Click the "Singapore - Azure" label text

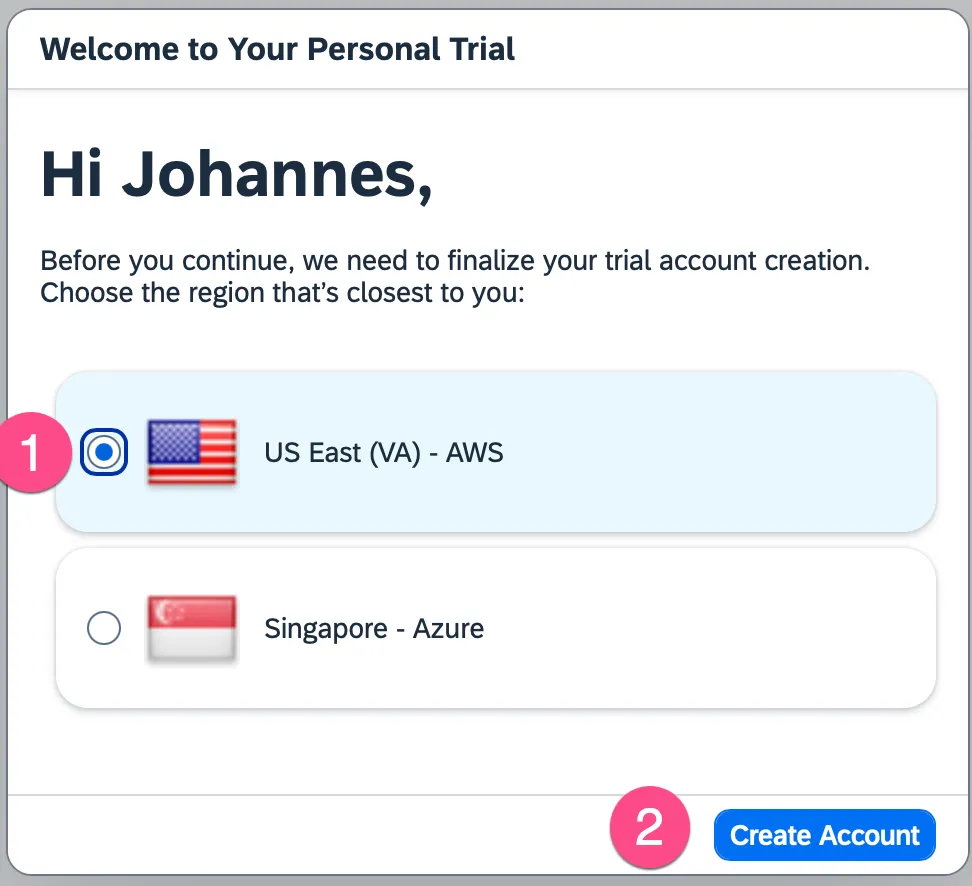373,629
